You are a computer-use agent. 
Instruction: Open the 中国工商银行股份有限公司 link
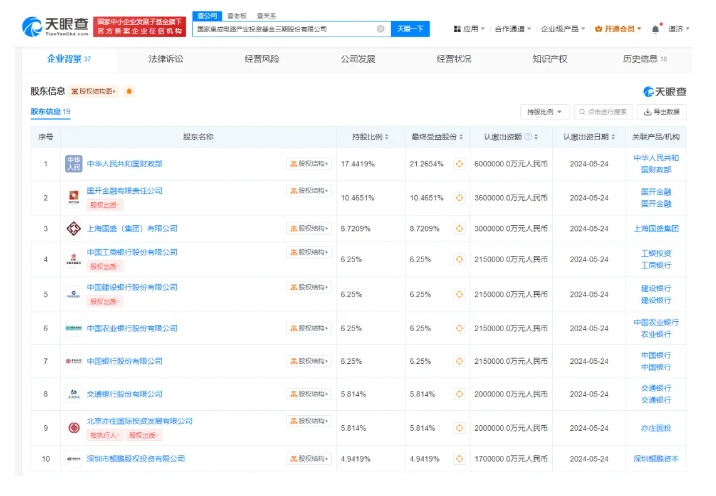132,252
